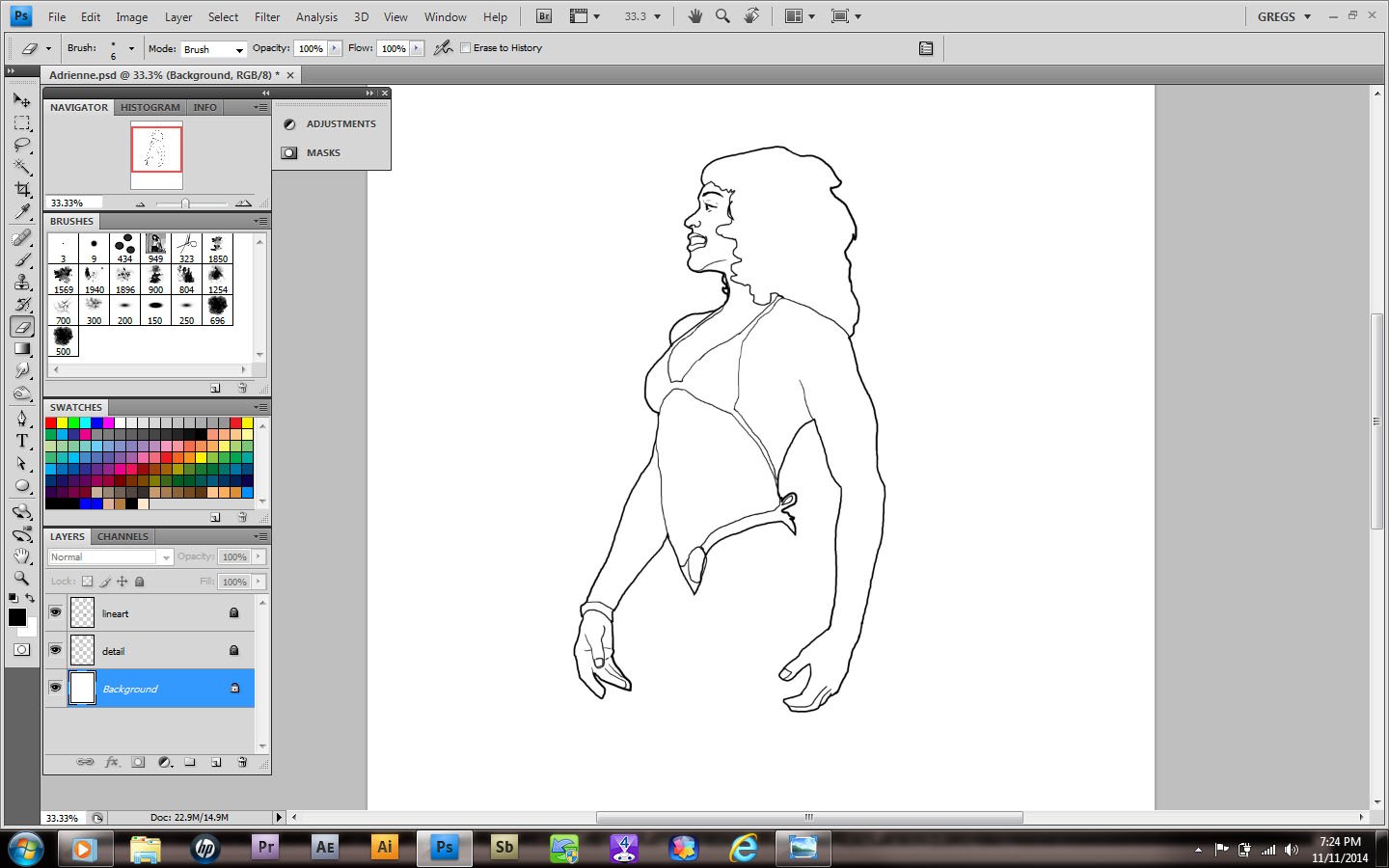Choose the Gradient tool

21,348
